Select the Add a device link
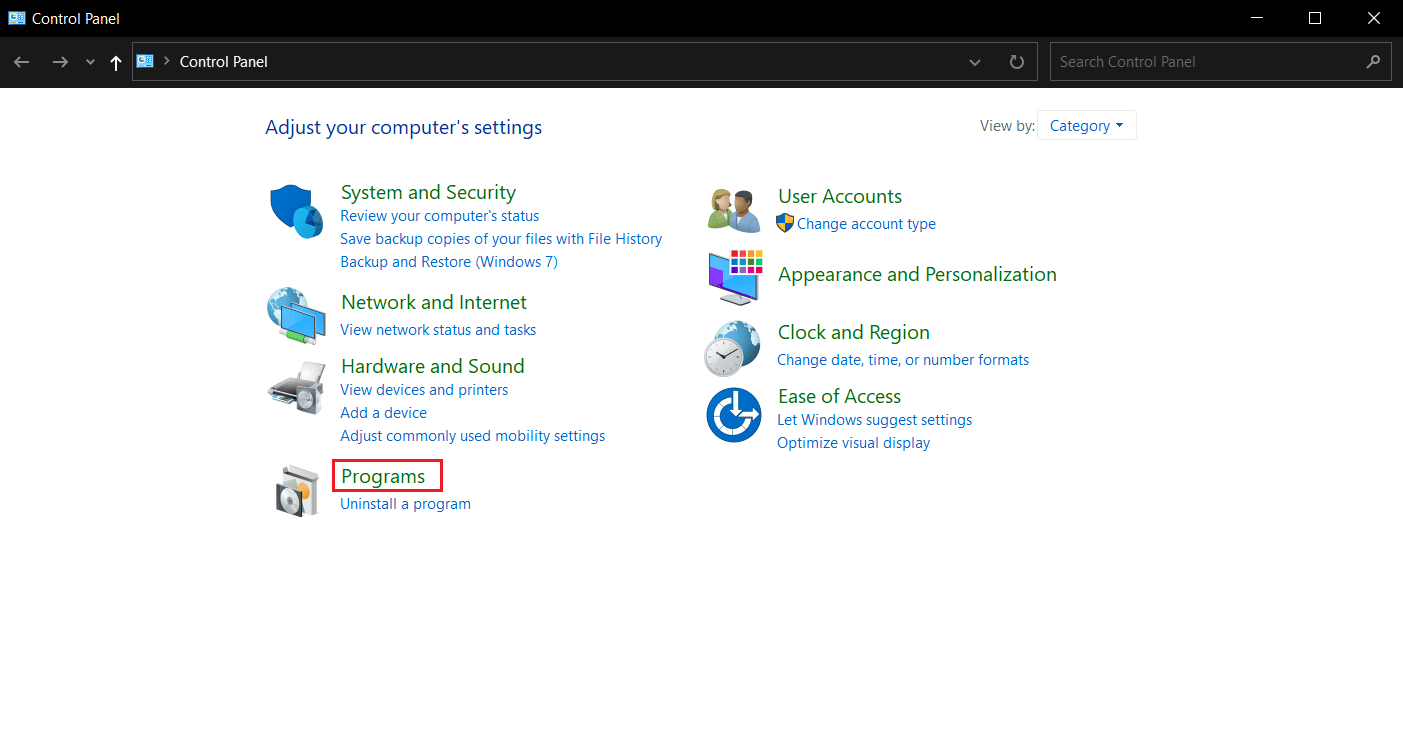 pyautogui.click(x=383, y=413)
